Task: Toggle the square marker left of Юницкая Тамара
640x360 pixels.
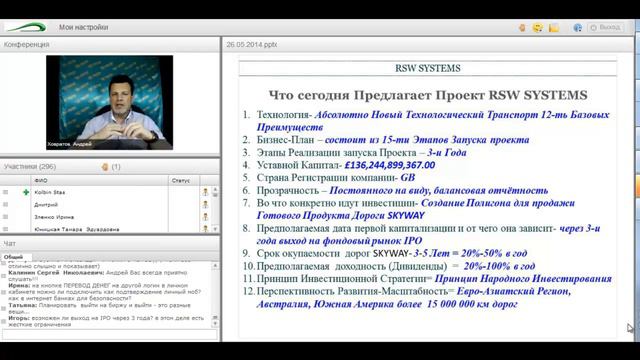Action: (5, 229)
